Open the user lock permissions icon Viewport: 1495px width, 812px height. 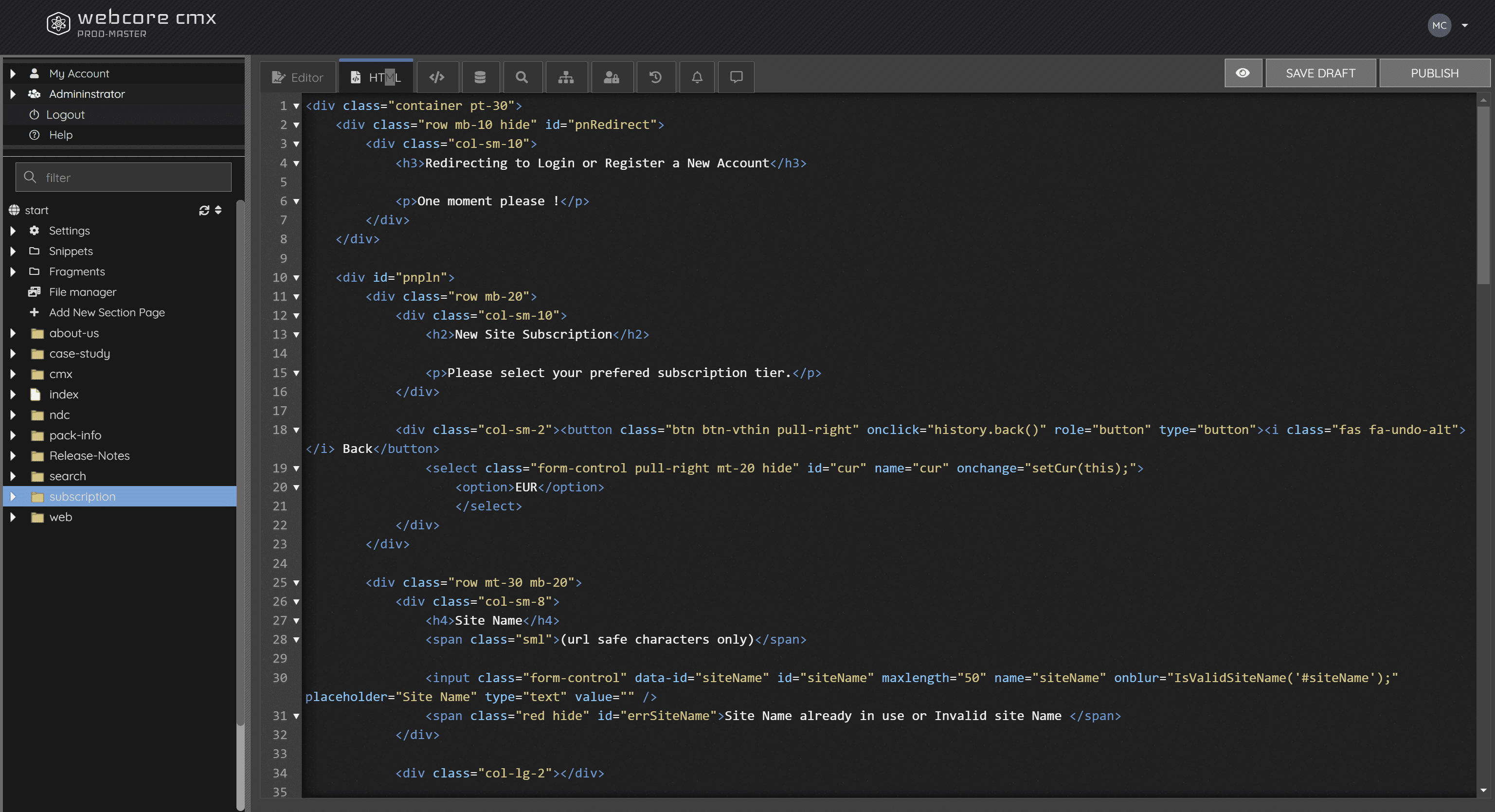611,76
